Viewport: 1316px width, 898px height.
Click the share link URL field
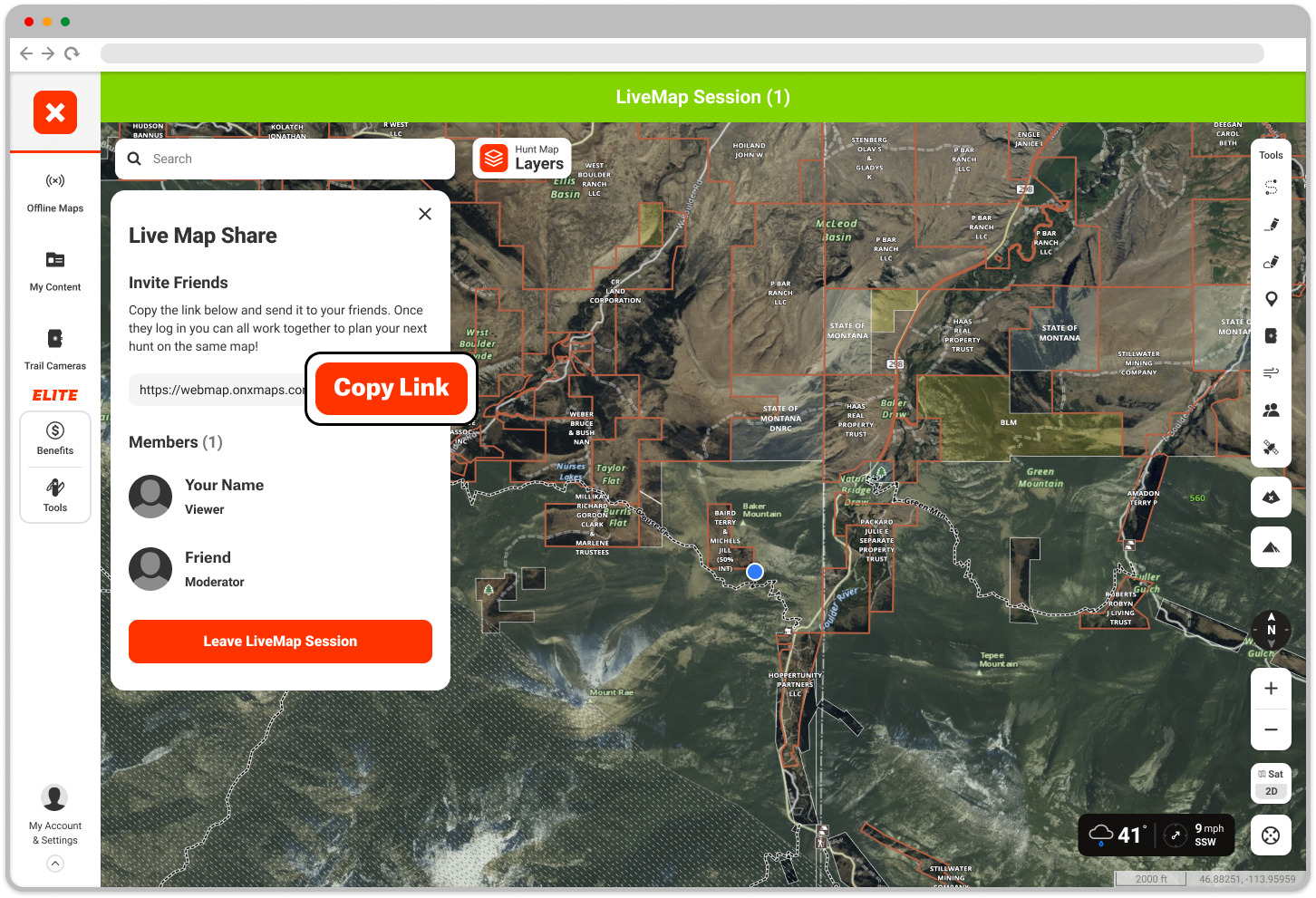coord(218,390)
